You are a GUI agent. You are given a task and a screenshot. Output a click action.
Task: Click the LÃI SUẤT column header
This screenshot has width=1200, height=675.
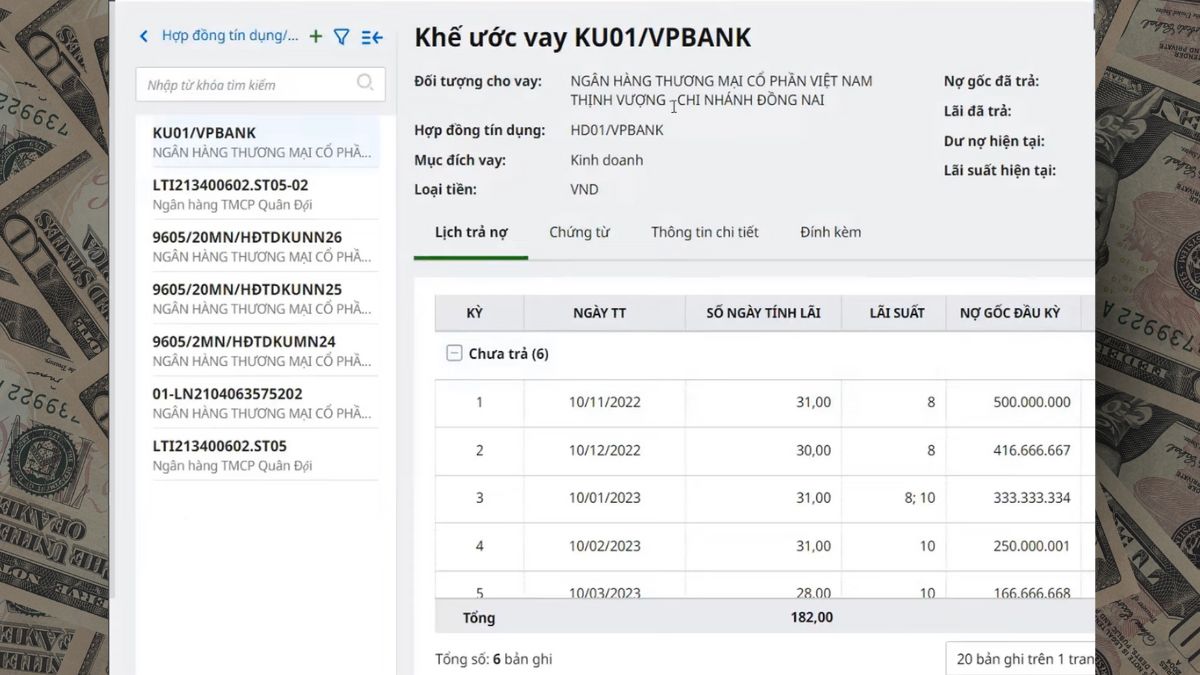(897, 313)
